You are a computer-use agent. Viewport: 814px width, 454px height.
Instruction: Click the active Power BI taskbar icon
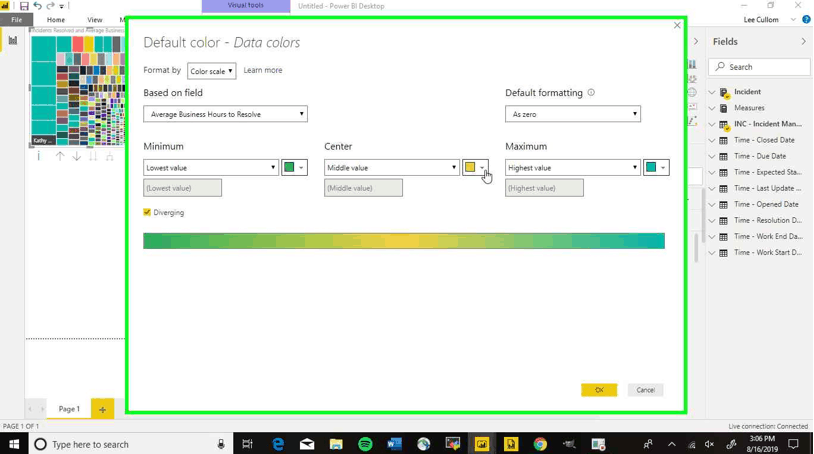tap(481, 444)
